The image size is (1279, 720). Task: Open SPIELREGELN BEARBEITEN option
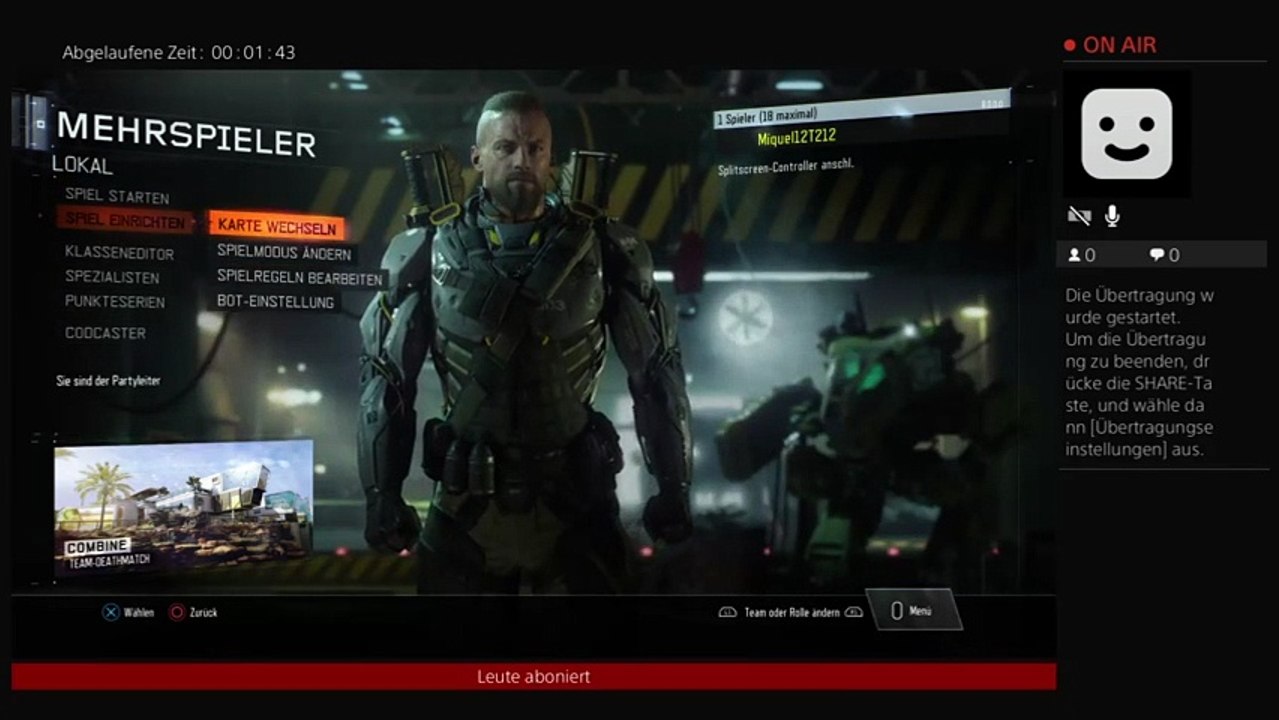299,277
